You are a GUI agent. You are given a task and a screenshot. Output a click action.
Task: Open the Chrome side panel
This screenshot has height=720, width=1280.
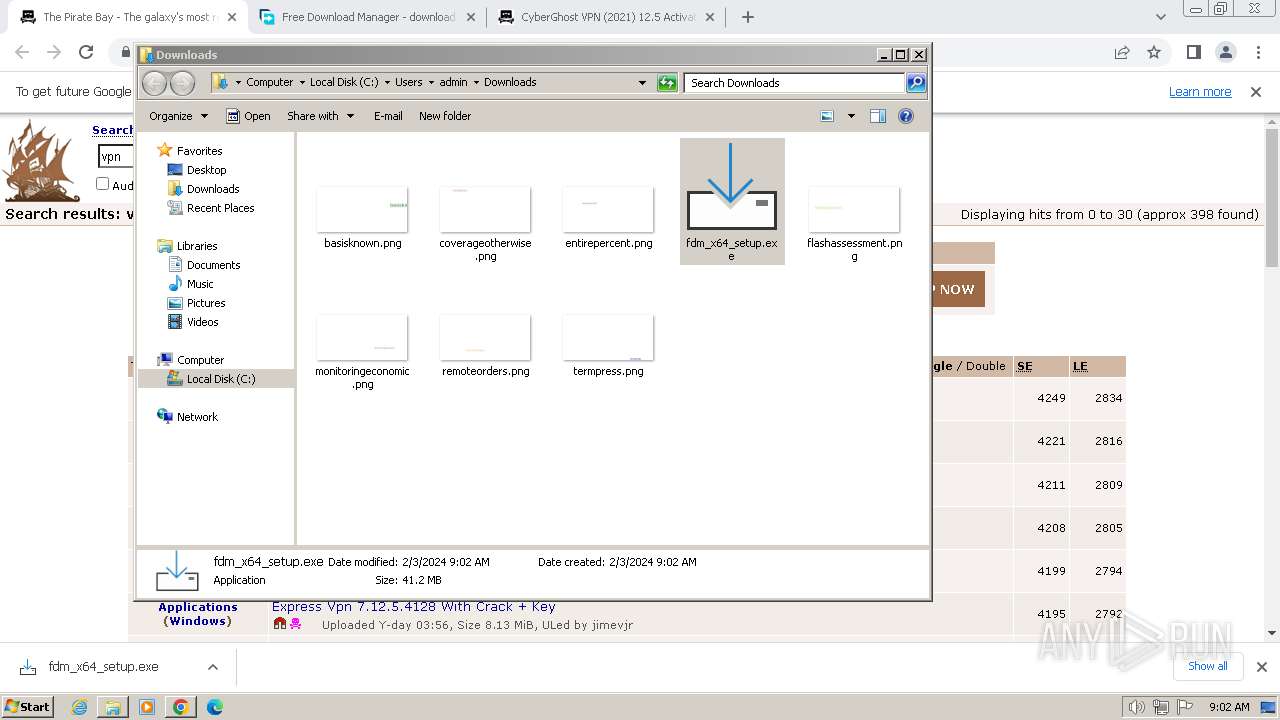(x=1194, y=53)
